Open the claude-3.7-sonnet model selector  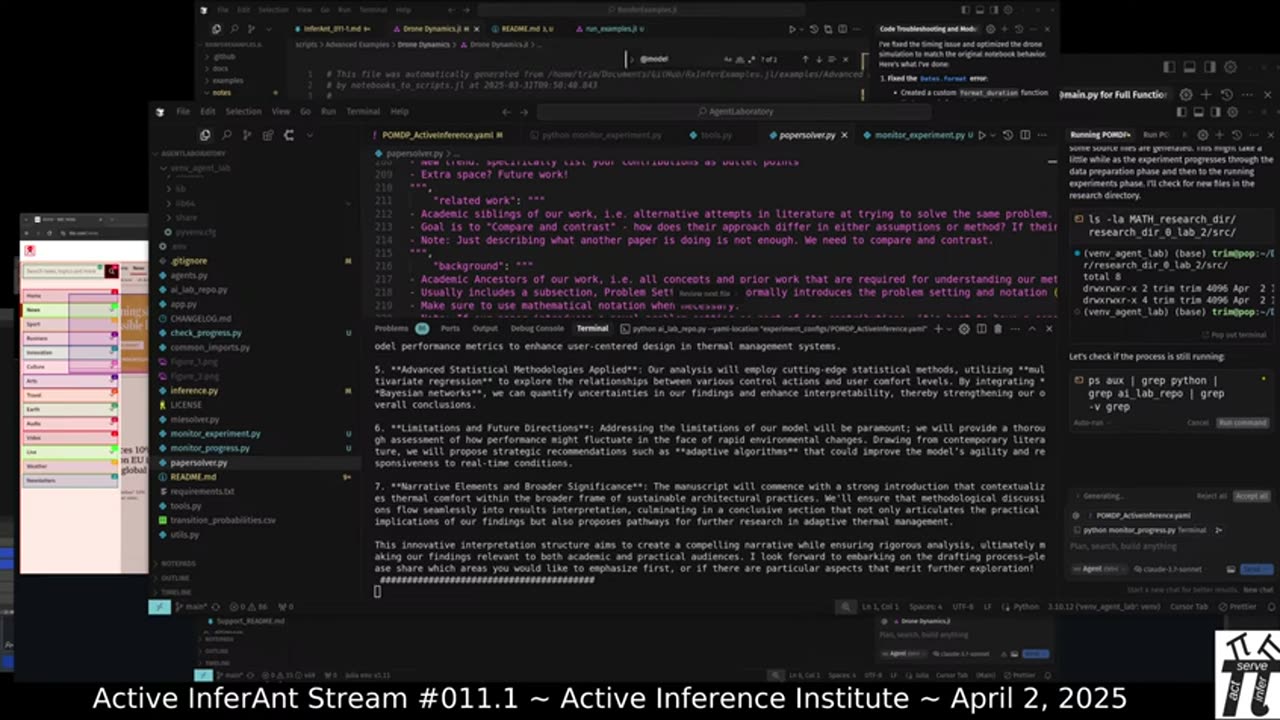tap(1168, 569)
